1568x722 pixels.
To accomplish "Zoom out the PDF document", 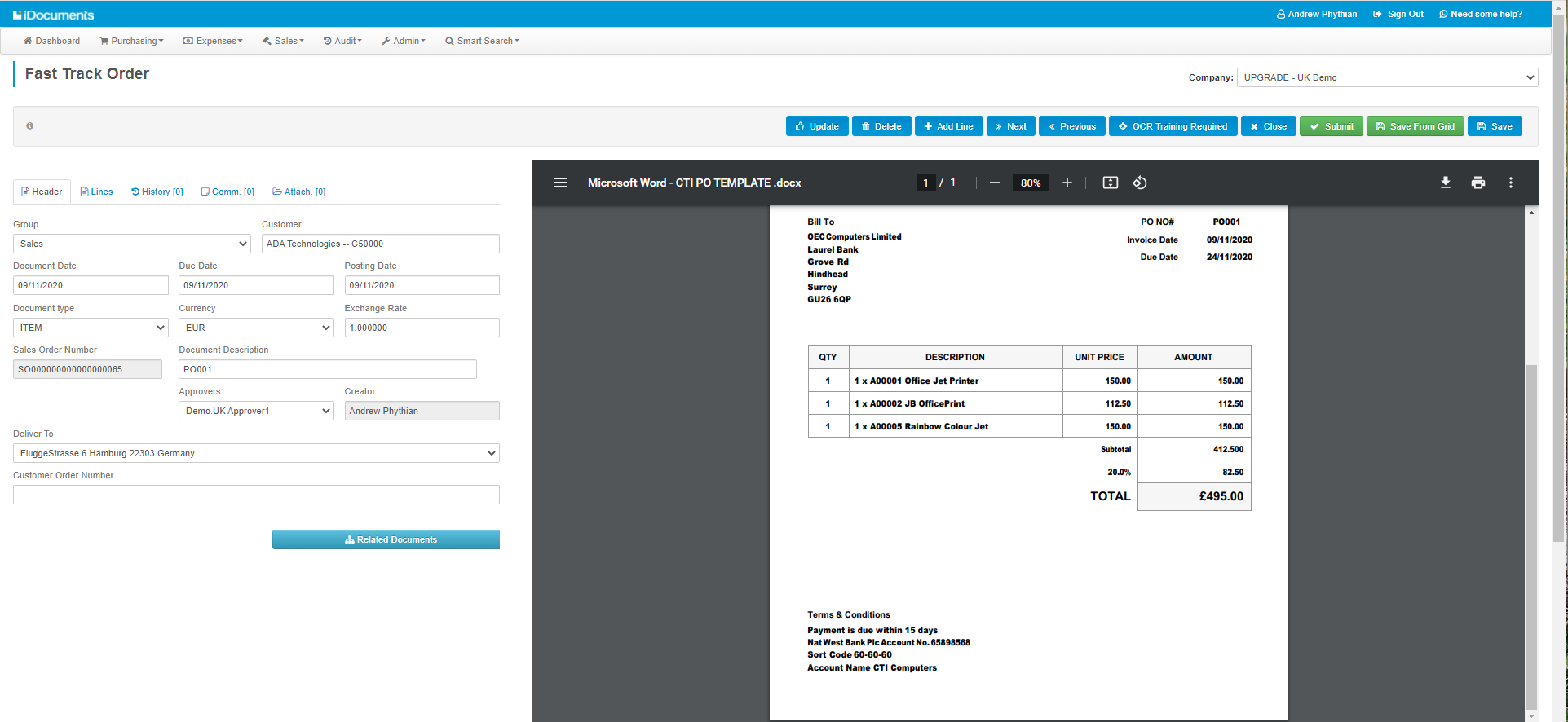I will coord(995,183).
